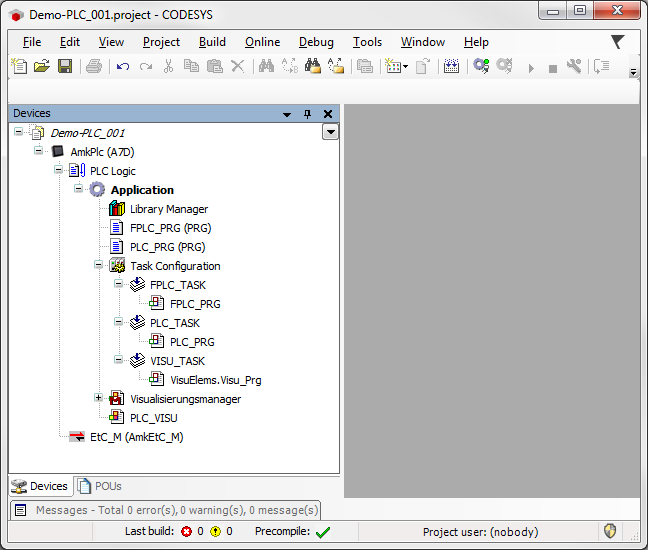
Task: Click the filter funnel icon in menu bar
Action: [617, 41]
